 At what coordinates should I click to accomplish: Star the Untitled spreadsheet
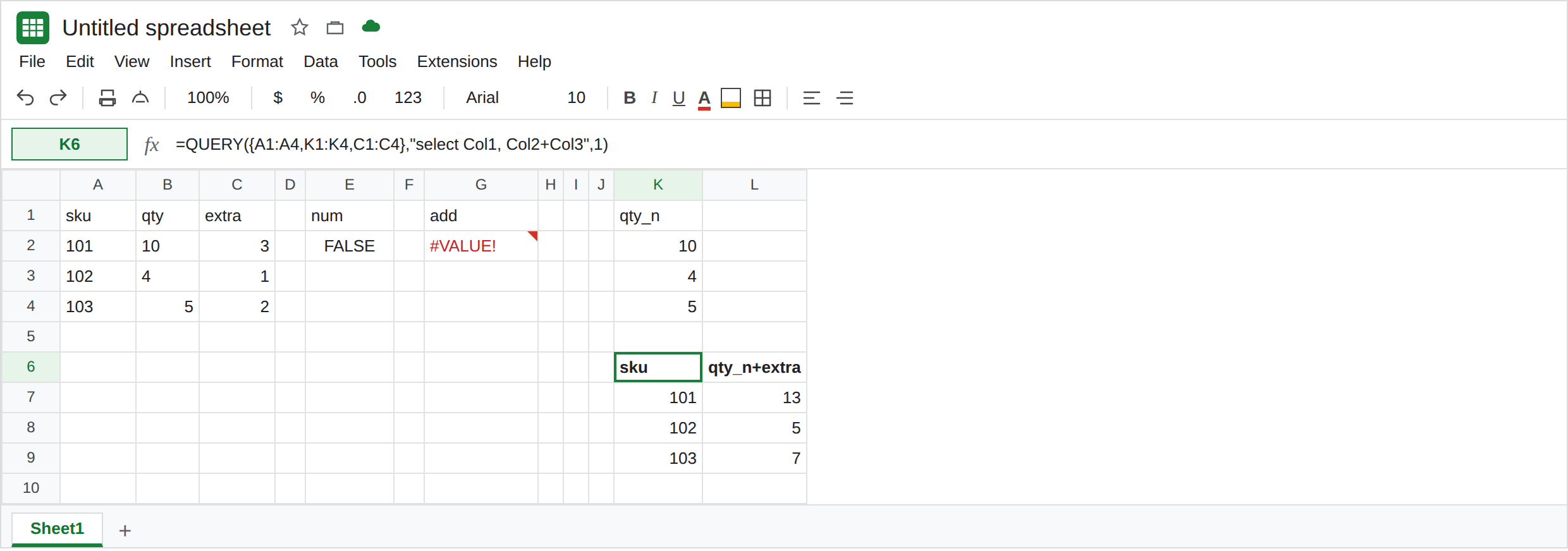click(x=300, y=27)
